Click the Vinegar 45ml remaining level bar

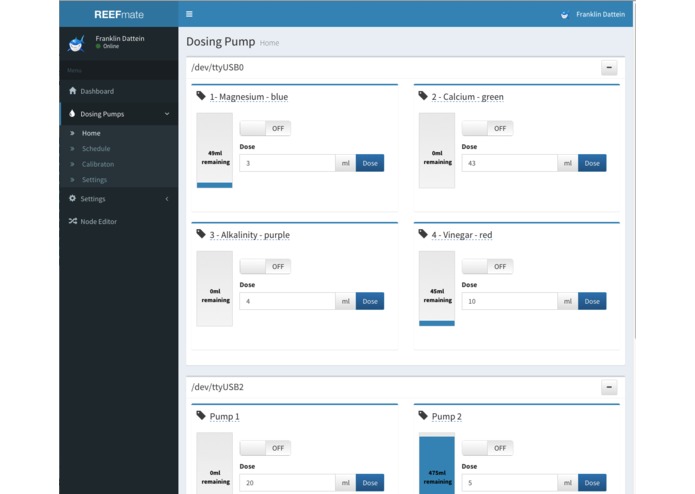[x=437, y=288]
